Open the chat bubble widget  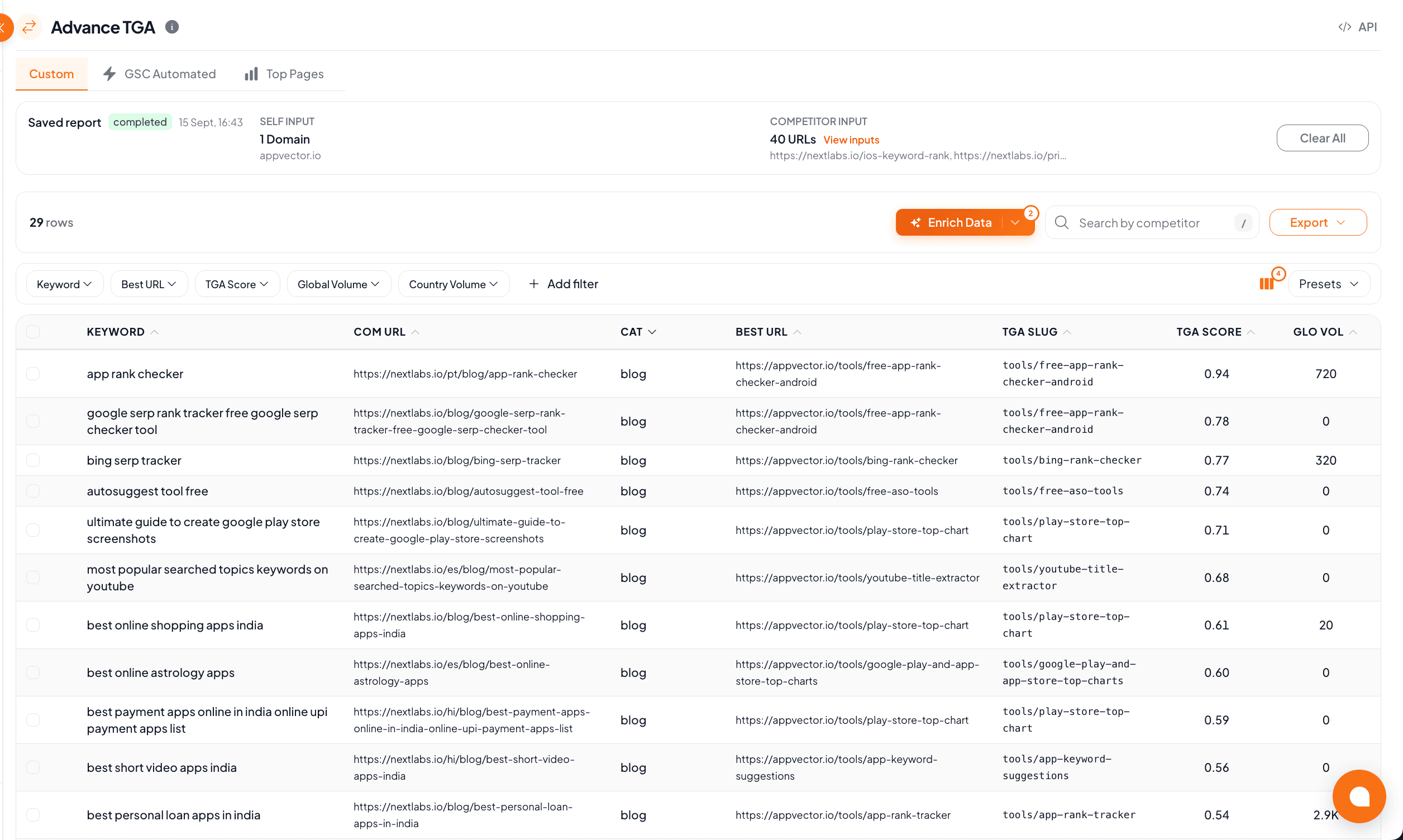(1358, 796)
